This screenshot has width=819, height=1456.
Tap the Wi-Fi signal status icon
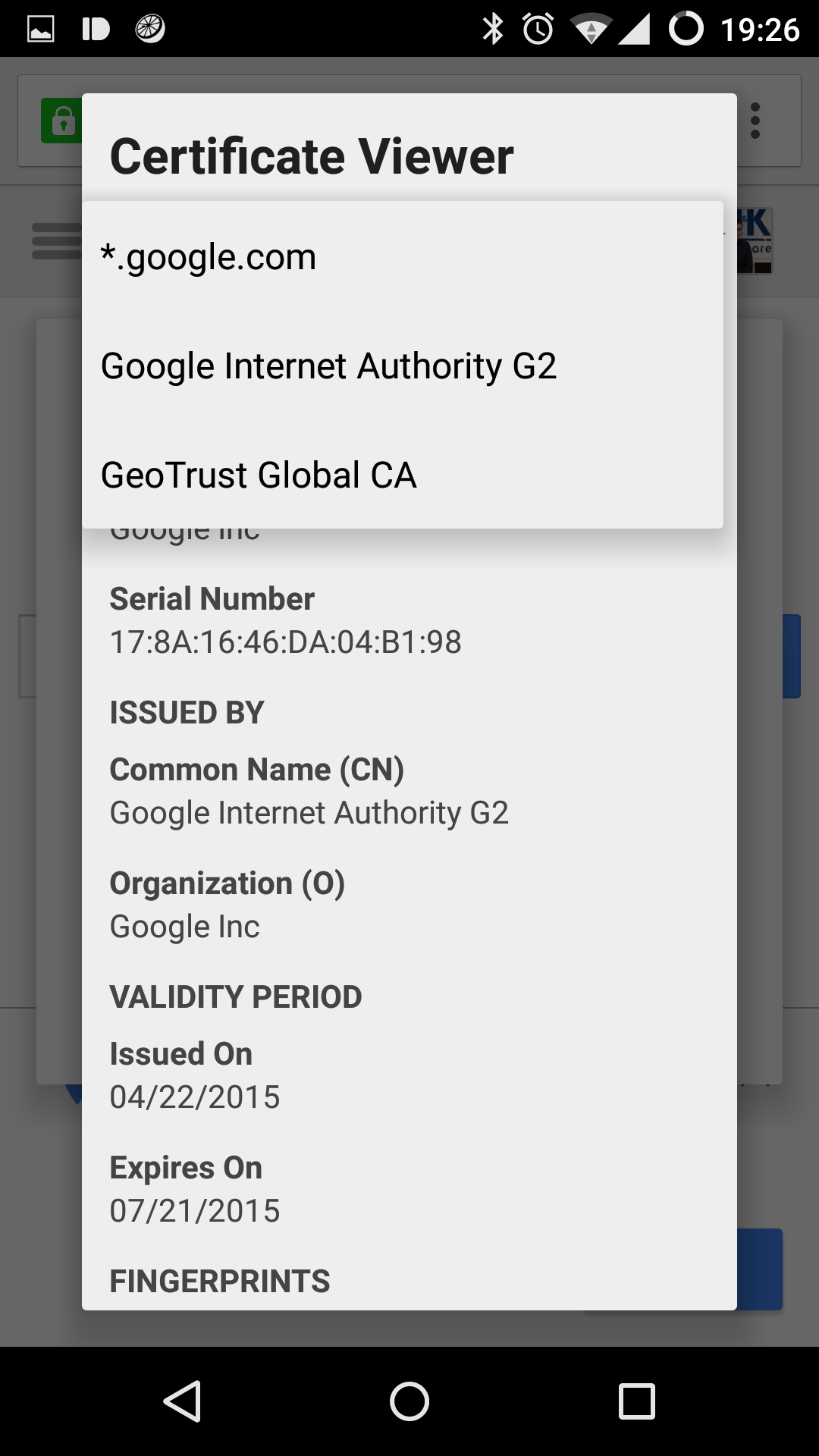pos(589,30)
